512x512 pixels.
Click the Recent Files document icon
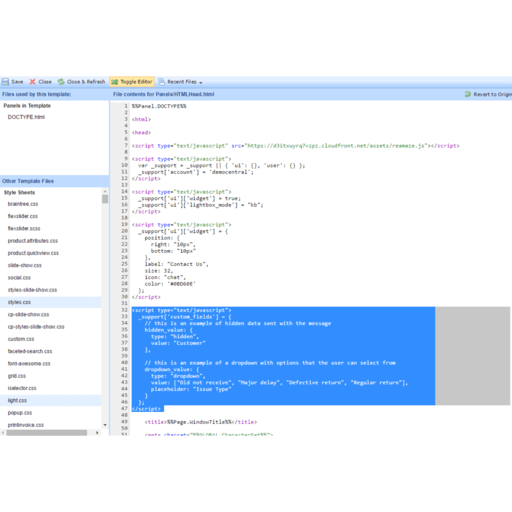coord(162,82)
